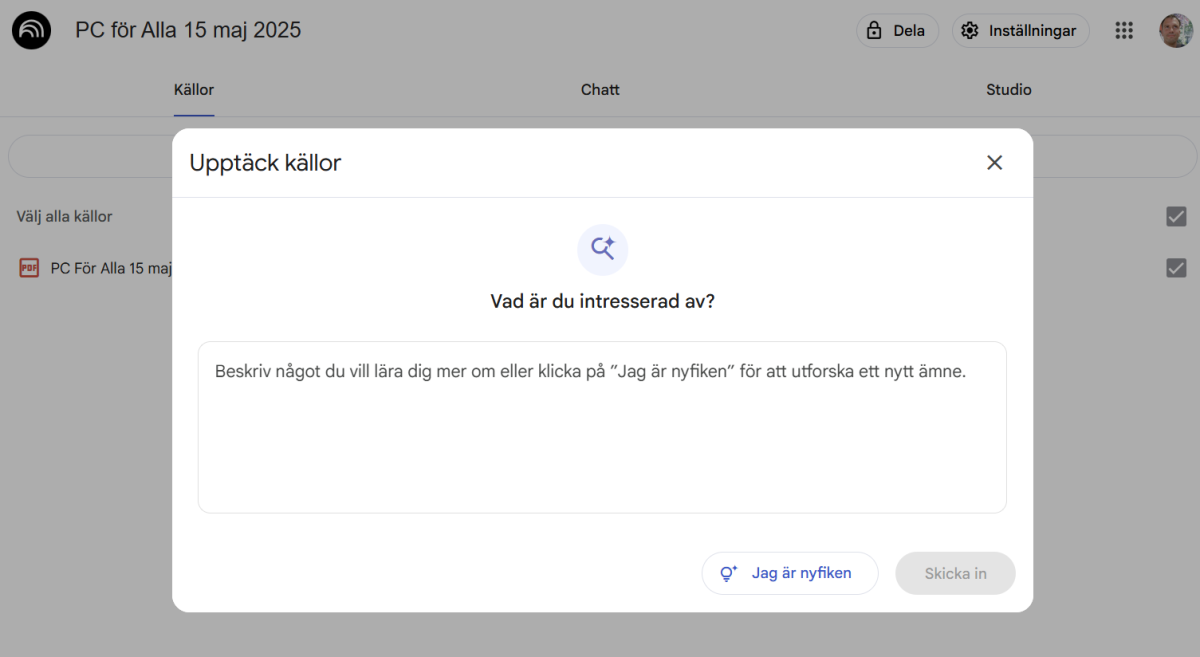Click the Välj alla källor label
This screenshot has width=1200, height=657.
64,216
